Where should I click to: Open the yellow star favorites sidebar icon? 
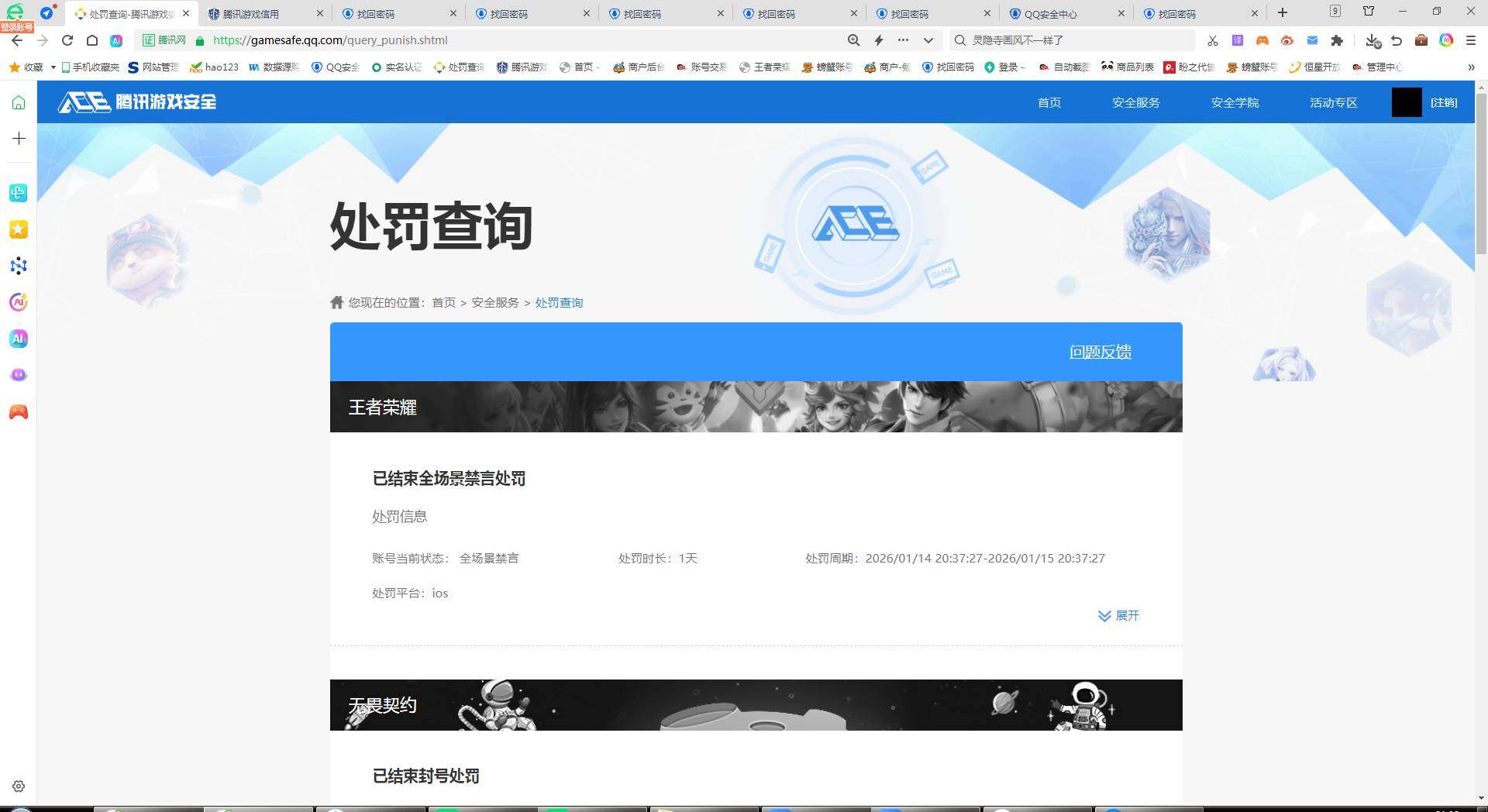coord(19,229)
